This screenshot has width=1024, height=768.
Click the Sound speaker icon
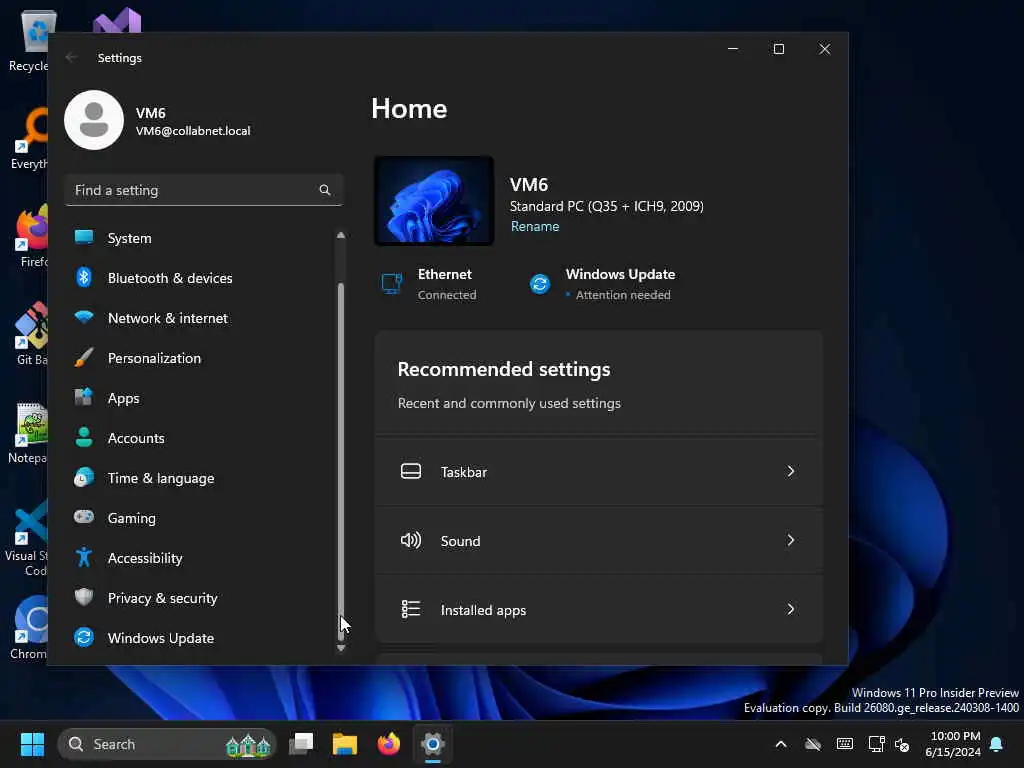[x=411, y=541]
